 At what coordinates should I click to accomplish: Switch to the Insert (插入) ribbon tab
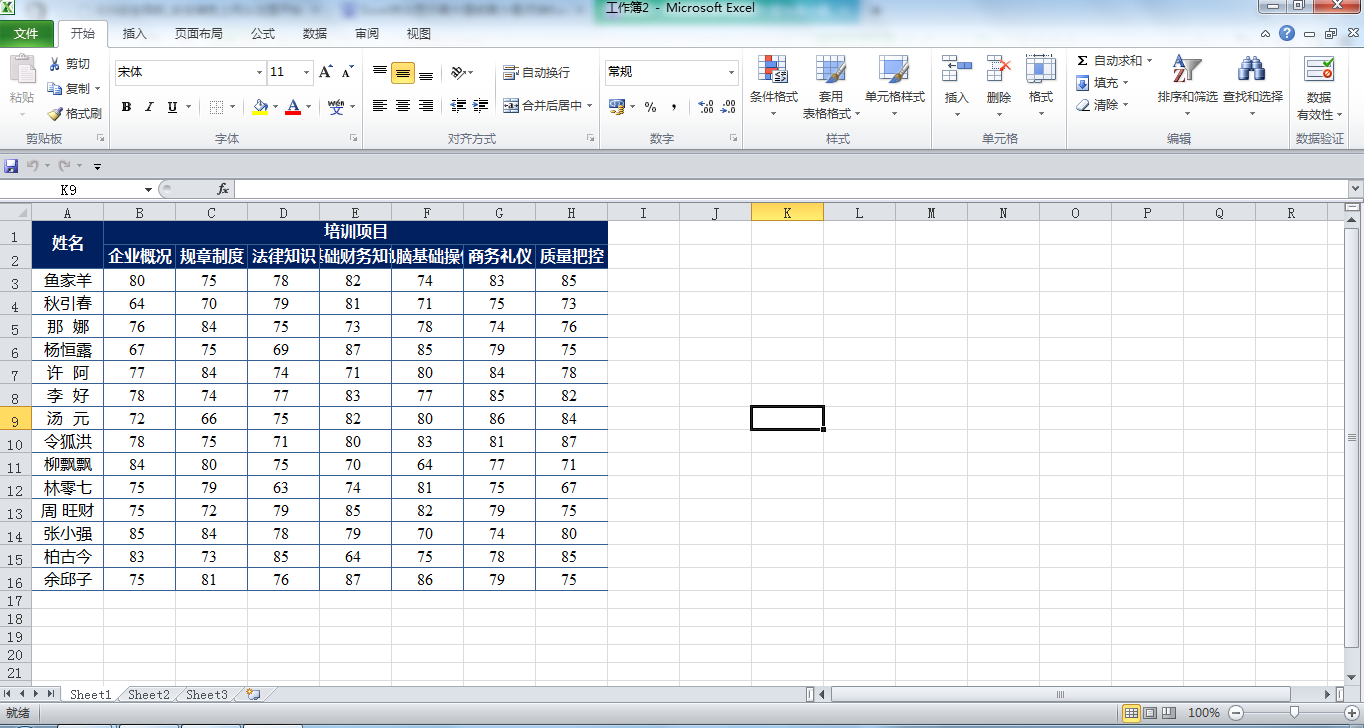coord(134,34)
